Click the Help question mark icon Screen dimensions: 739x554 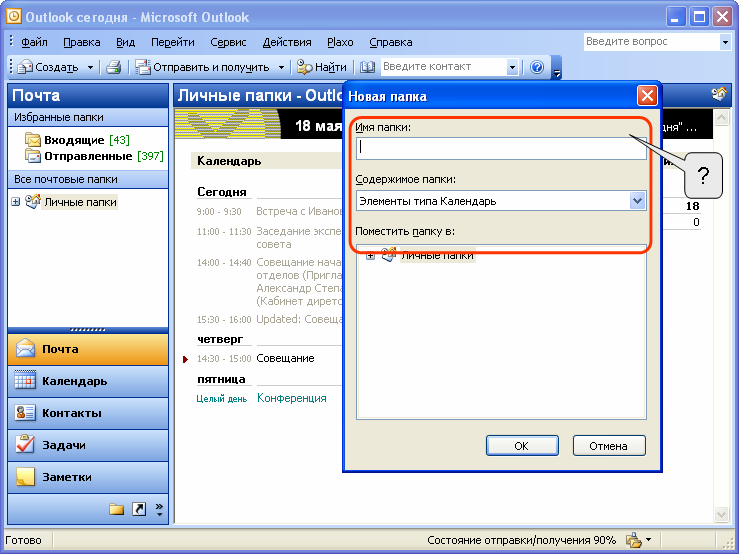[x=537, y=67]
